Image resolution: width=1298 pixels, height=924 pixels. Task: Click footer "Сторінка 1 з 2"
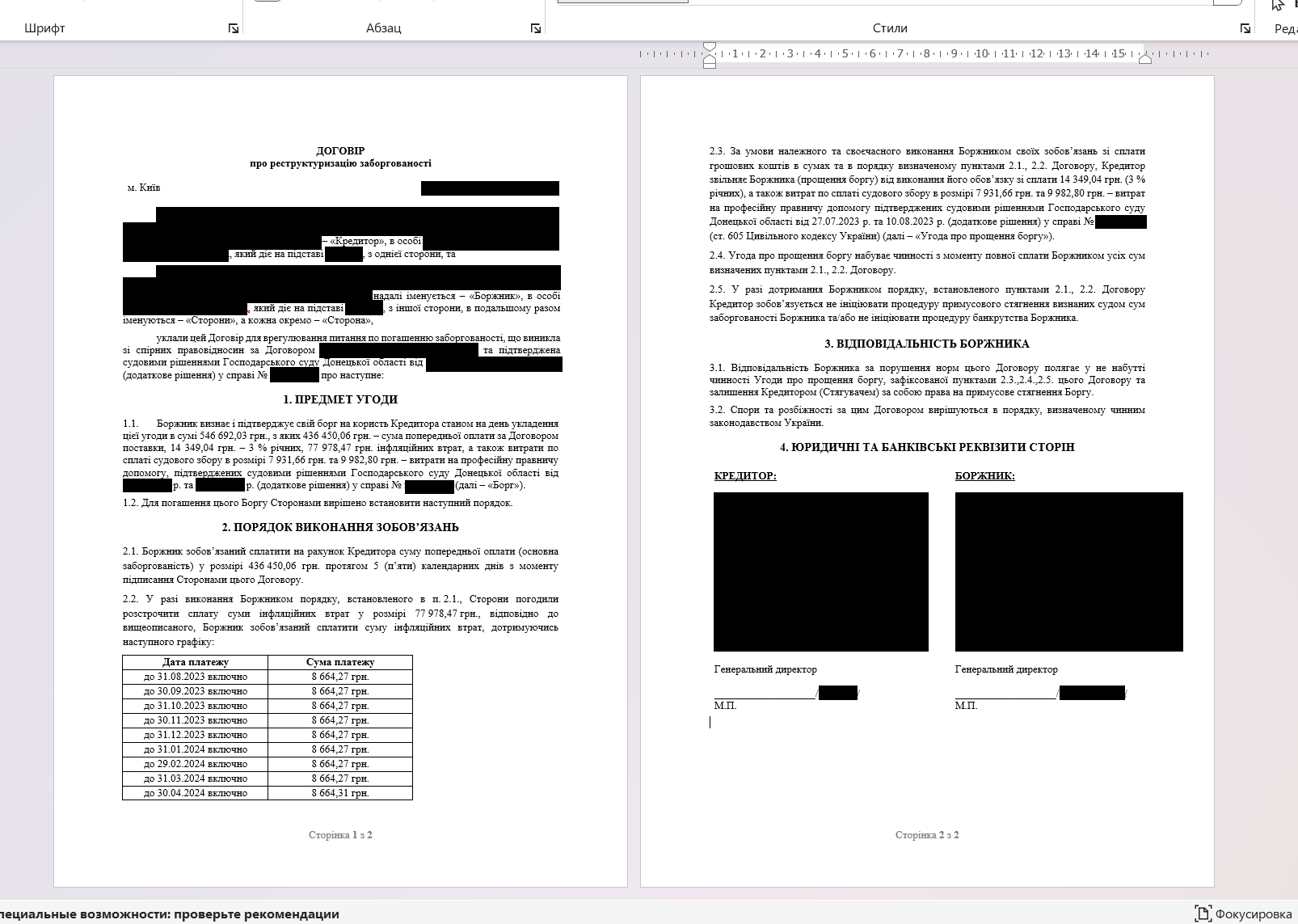pyautogui.click(x=340, y=835)
